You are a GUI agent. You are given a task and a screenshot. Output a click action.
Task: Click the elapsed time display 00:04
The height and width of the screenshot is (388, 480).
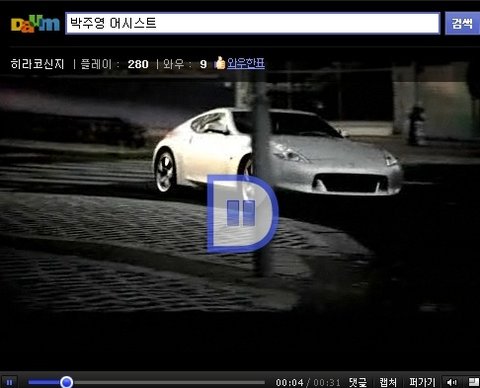289,382
